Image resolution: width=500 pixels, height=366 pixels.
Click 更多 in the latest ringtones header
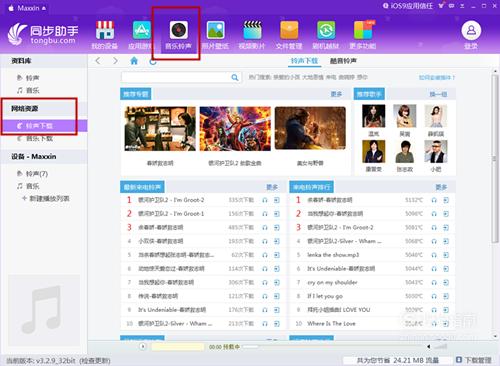pos(272,187)
